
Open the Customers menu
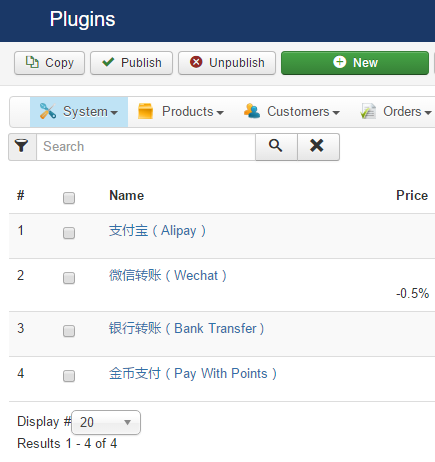coord(292,112)
